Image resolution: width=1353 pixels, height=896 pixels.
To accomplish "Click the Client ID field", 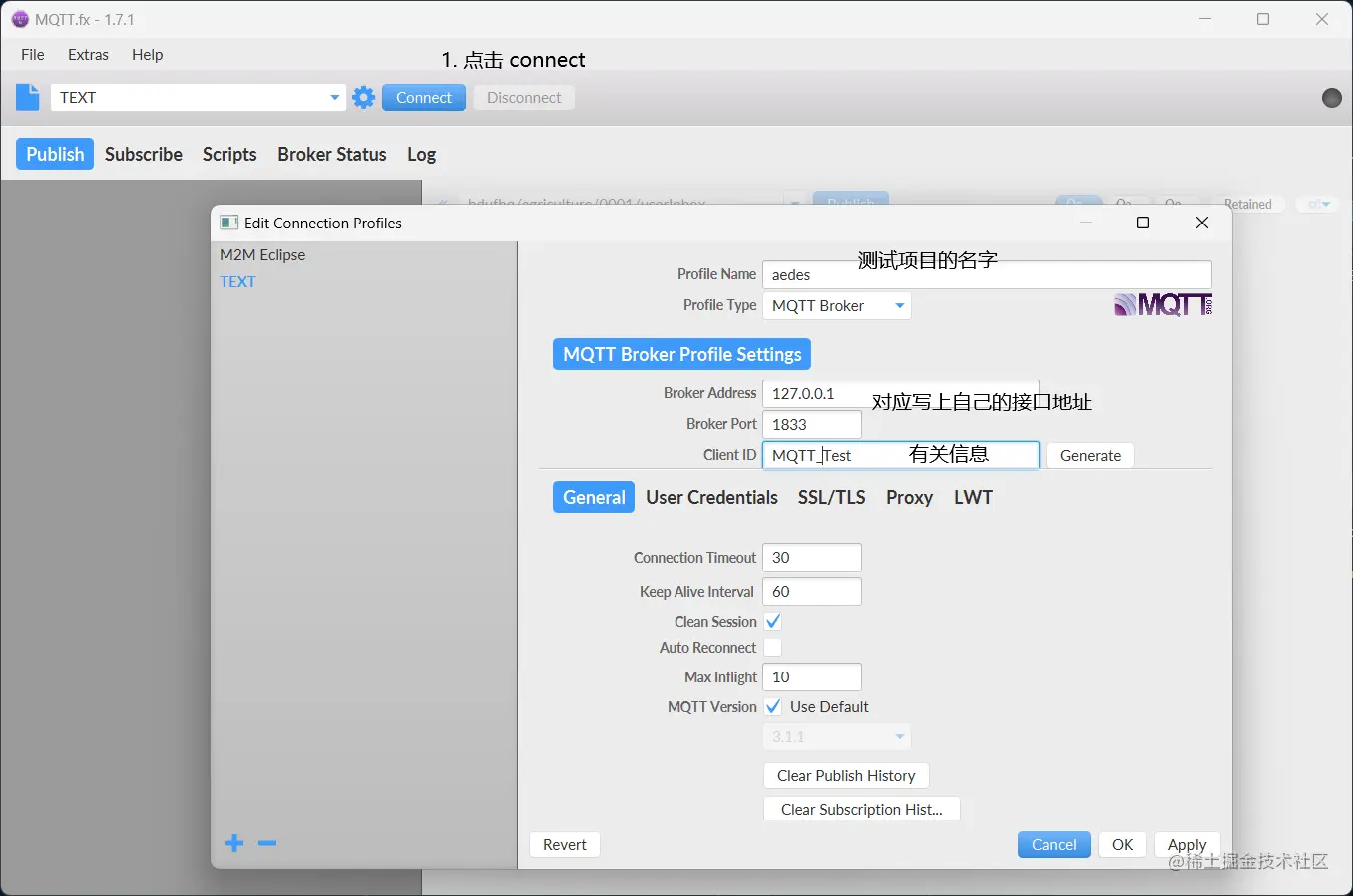I will pyautogui.click(x=901, y=455).
